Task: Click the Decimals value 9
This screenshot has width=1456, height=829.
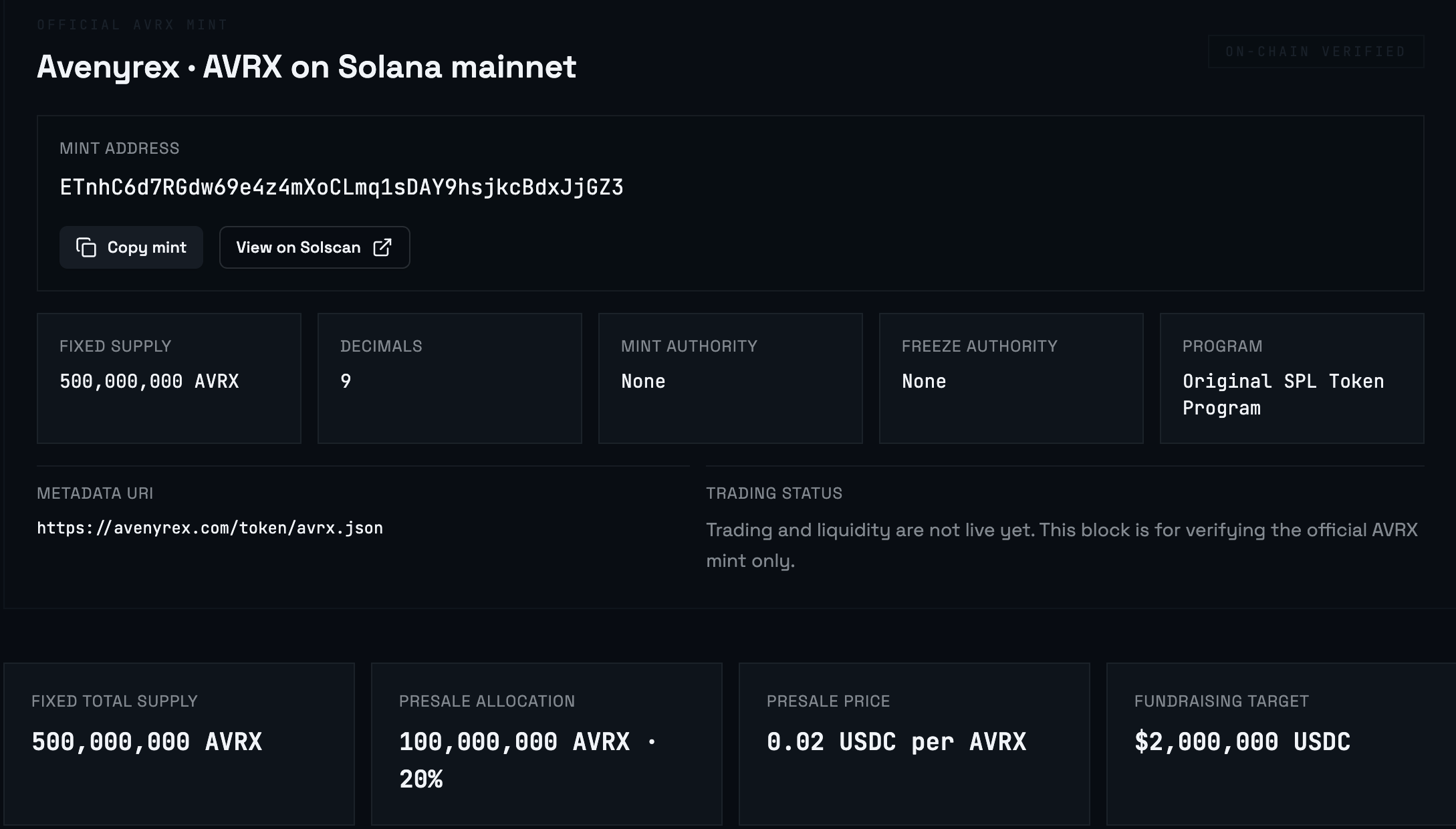Action: click(346, 381)
